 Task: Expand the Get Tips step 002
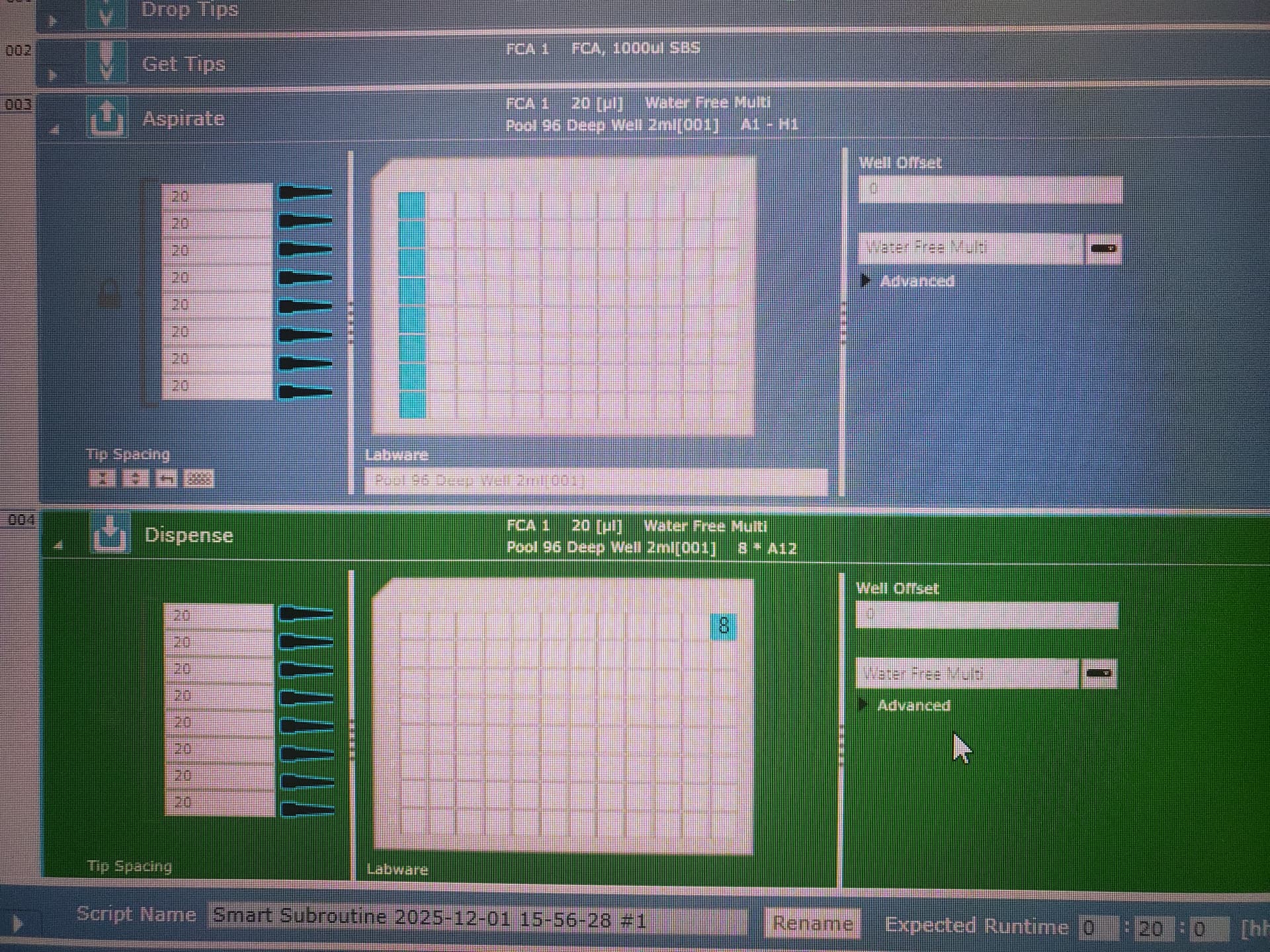pyautogui.click(x=53, y=75)
